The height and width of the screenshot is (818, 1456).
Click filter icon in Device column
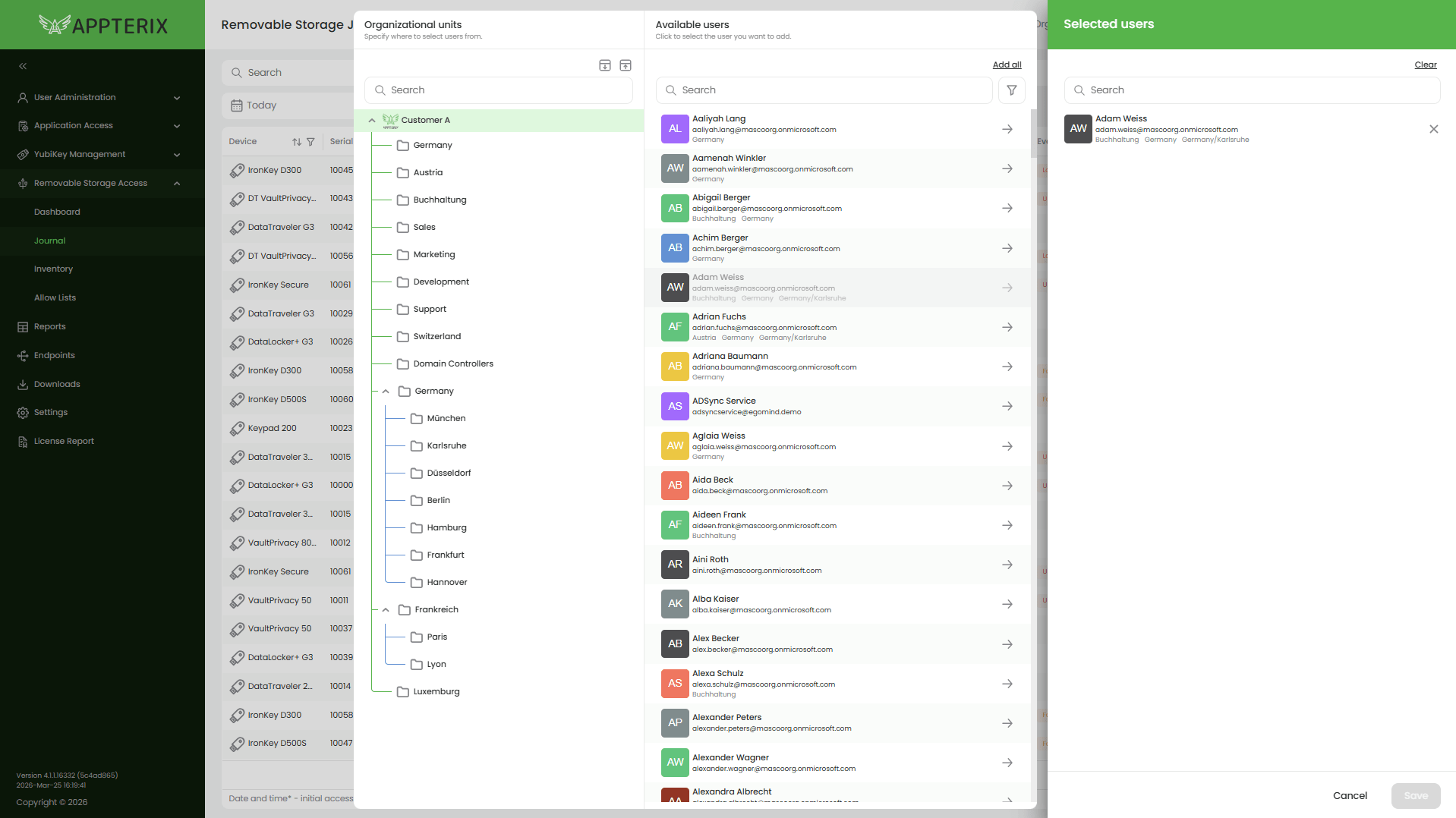(310, 142)
